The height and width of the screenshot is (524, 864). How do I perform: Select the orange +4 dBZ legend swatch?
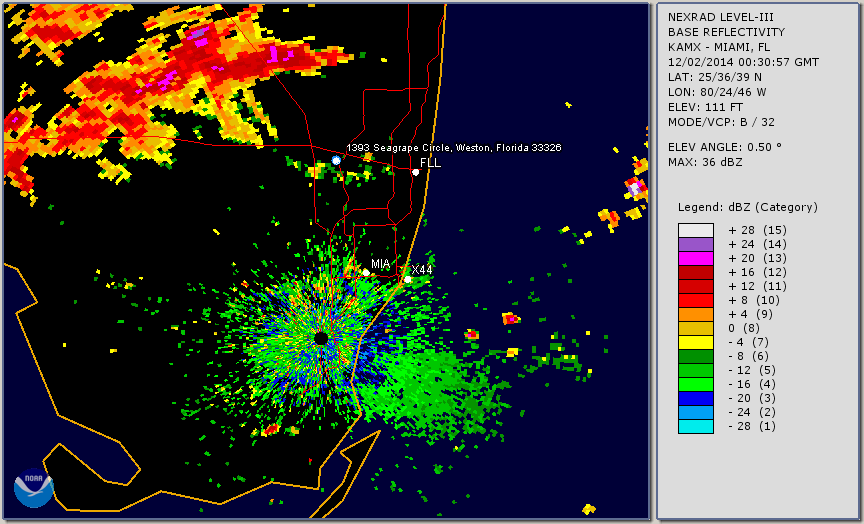(696, 315)
